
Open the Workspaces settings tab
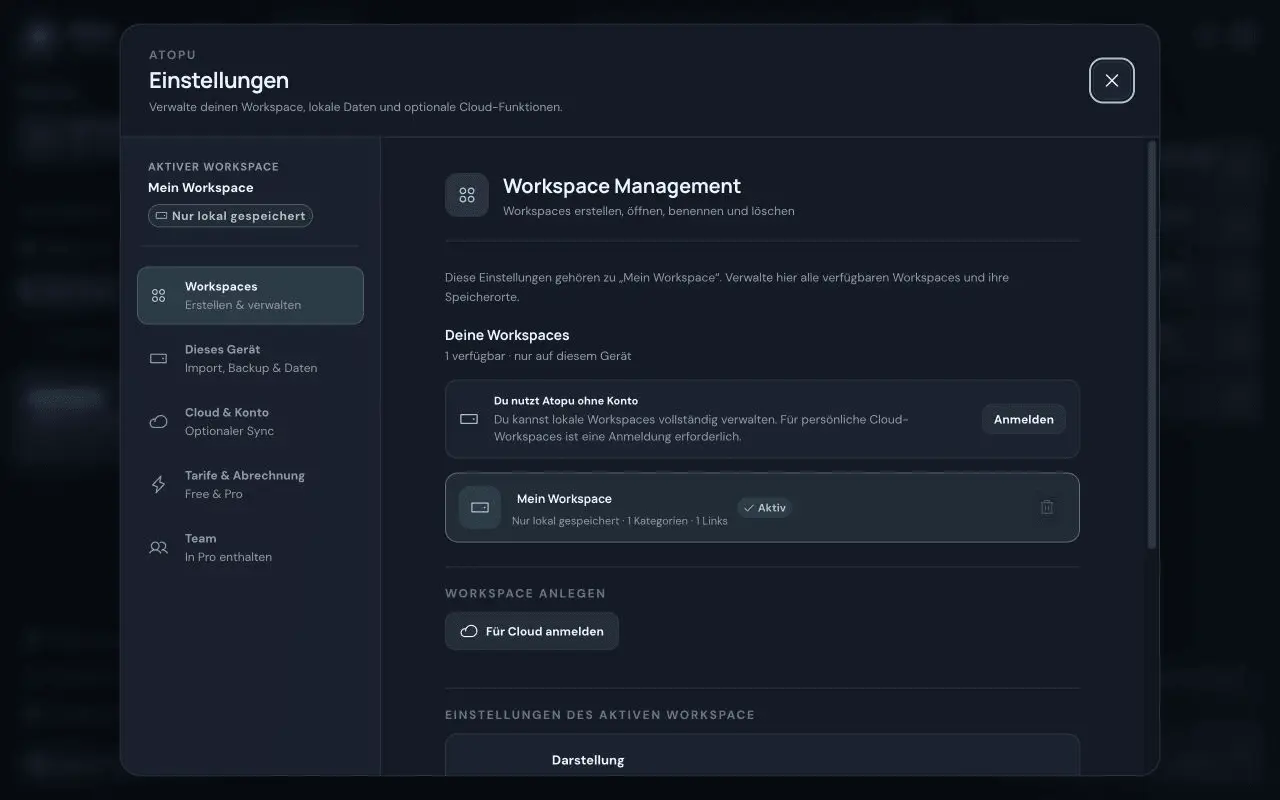point(250,295)
